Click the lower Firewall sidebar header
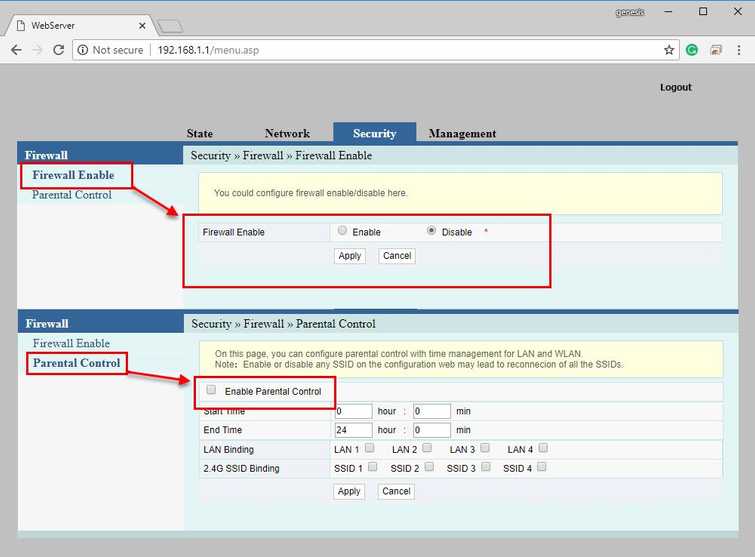The image size is (755, 557). point(101,324)
